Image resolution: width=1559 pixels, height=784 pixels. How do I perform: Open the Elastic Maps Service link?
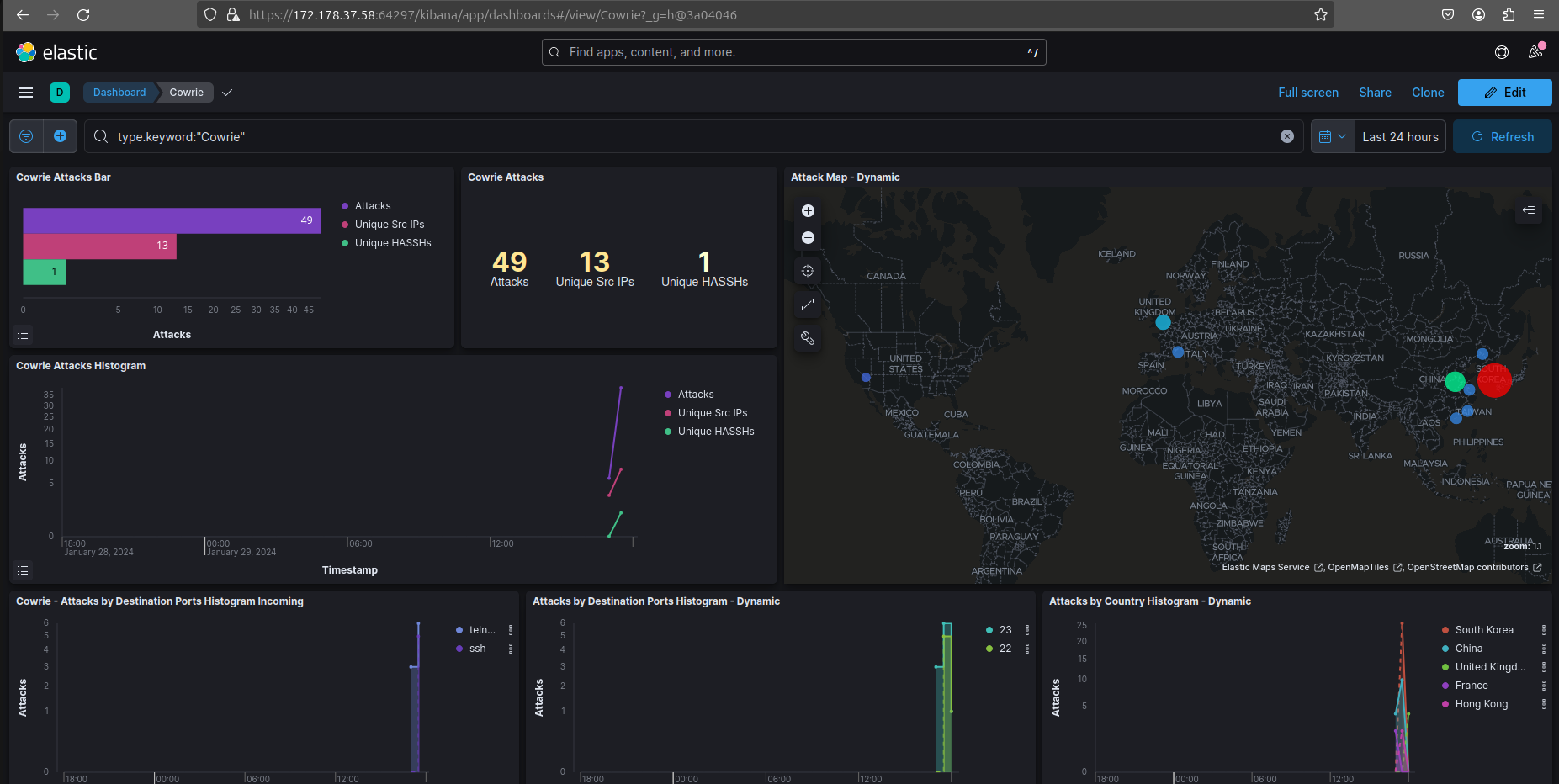[1272, 567]
